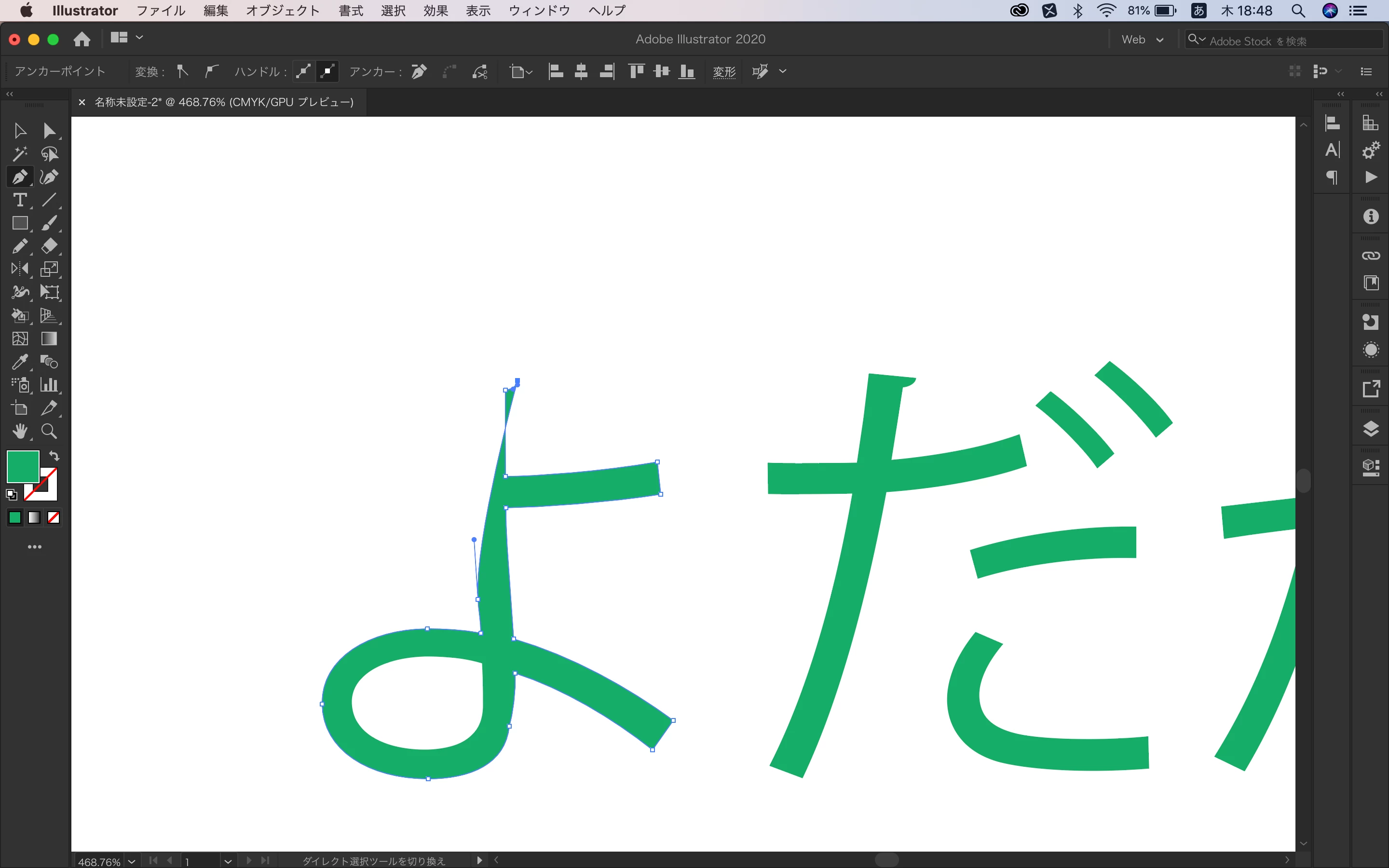The width and height of the screenshot is (1389, 868).
Task: Set paint to None
Action: pyautogui.click(x=54, y=518)
